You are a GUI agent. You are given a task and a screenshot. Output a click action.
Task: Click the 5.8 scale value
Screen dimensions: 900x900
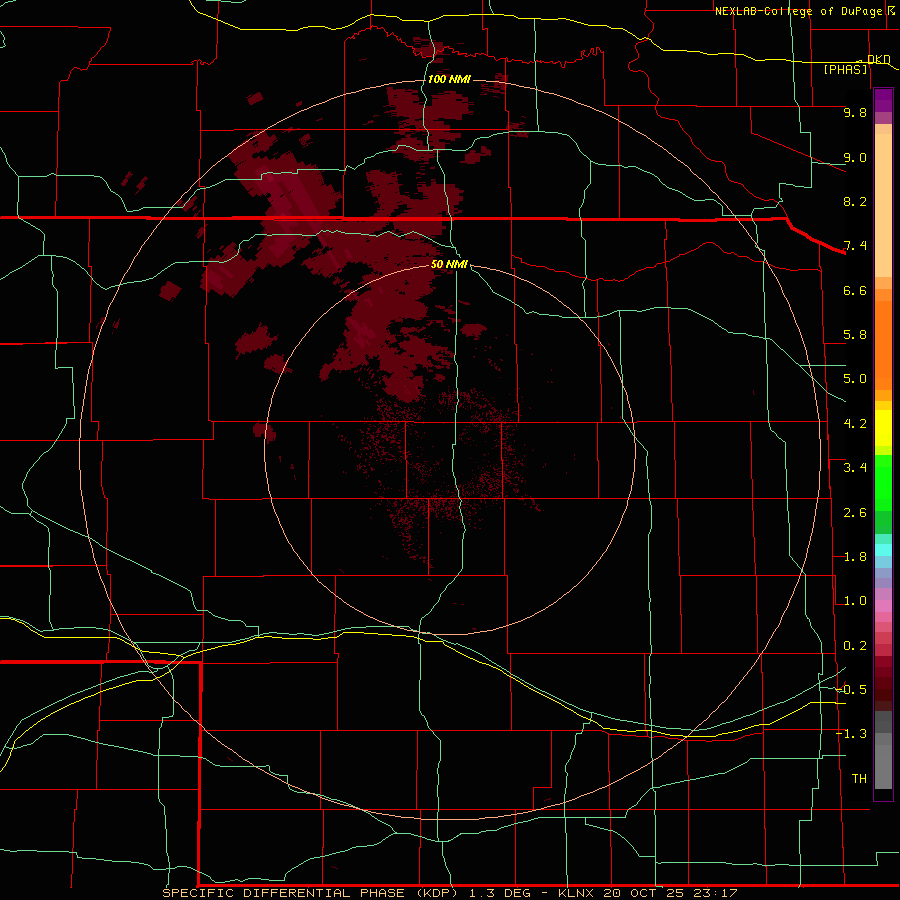coord(855,335)
